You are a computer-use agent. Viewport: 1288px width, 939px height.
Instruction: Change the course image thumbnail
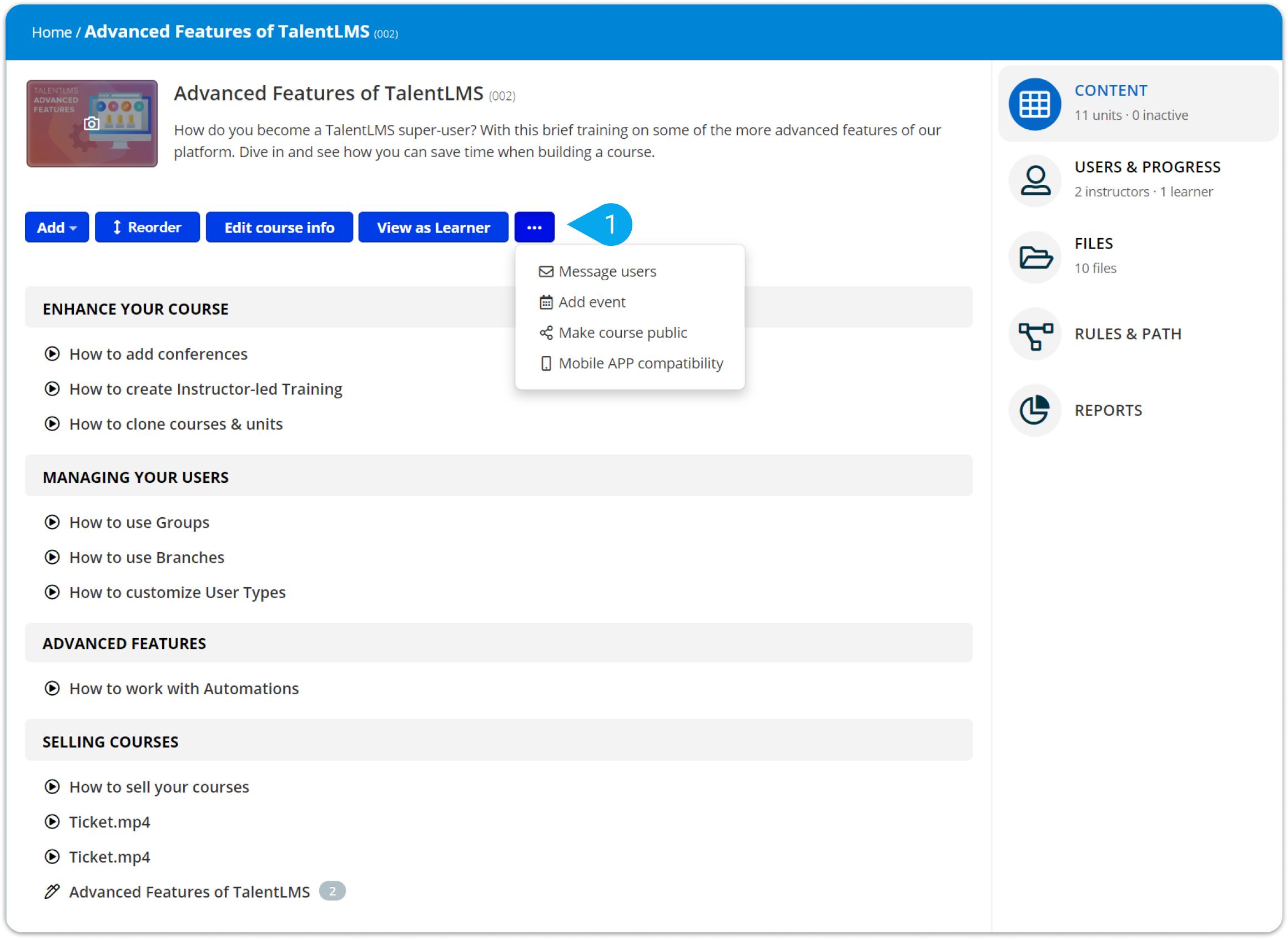[92, 123]
